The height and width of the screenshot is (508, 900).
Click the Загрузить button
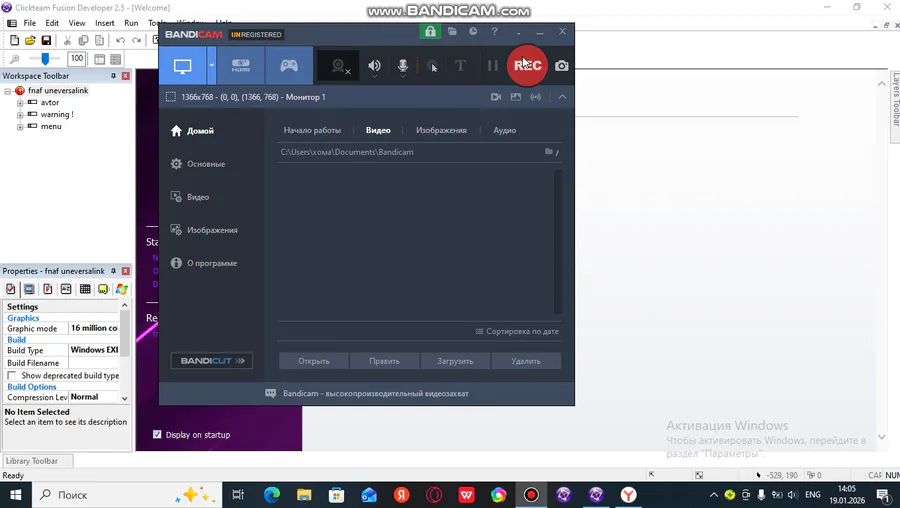pyautogui.click(x=455, y=361)
